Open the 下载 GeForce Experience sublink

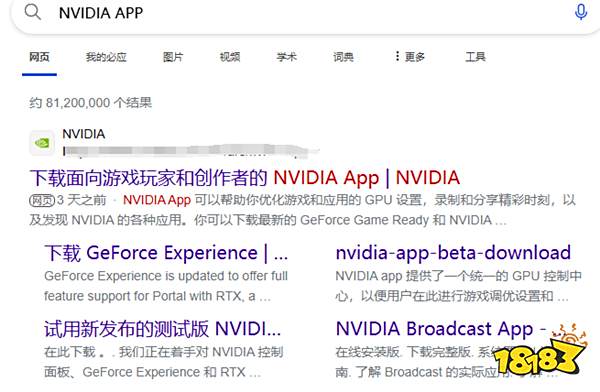166,253
